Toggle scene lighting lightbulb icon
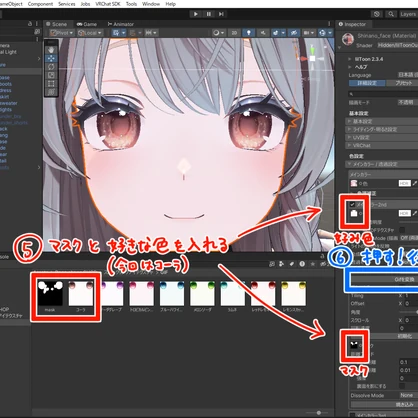The image size is (418, 418). click(x=248, y=33)
